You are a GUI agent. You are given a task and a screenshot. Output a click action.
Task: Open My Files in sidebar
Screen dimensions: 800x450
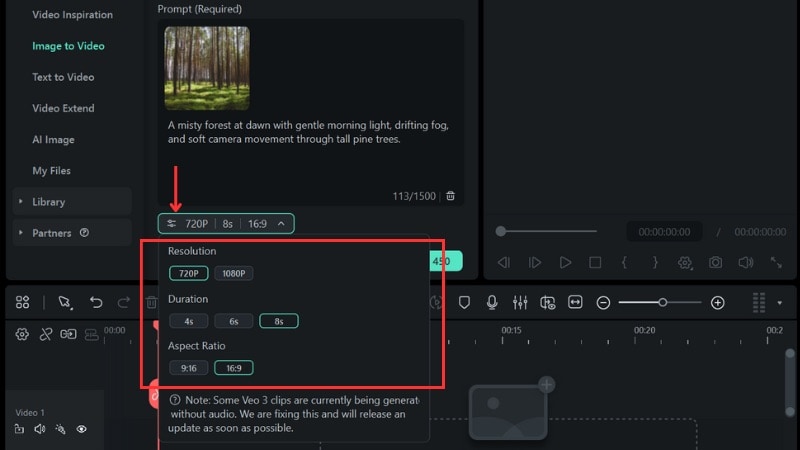pos(52,171)
